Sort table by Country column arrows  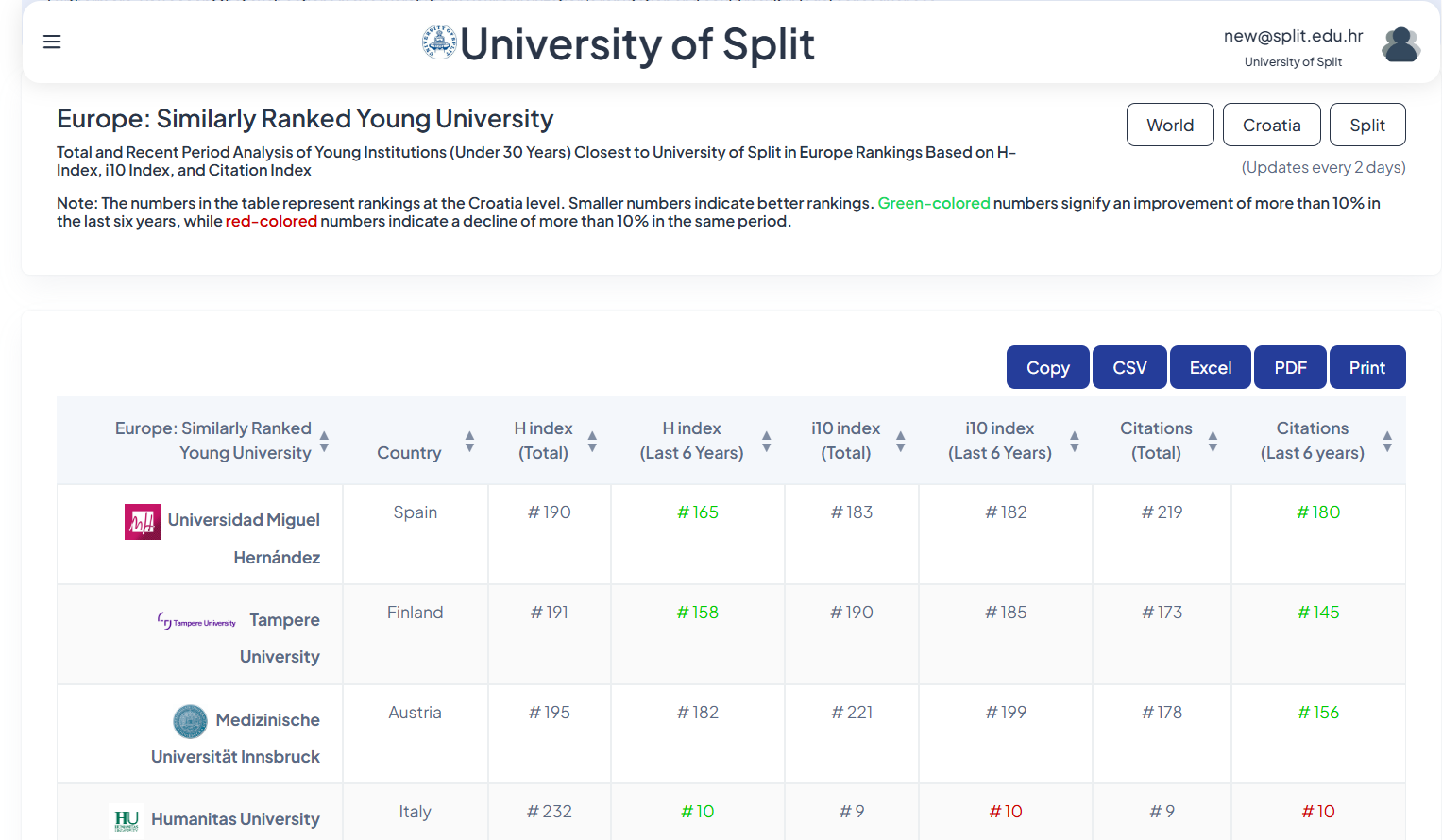[x=469, y=441]
